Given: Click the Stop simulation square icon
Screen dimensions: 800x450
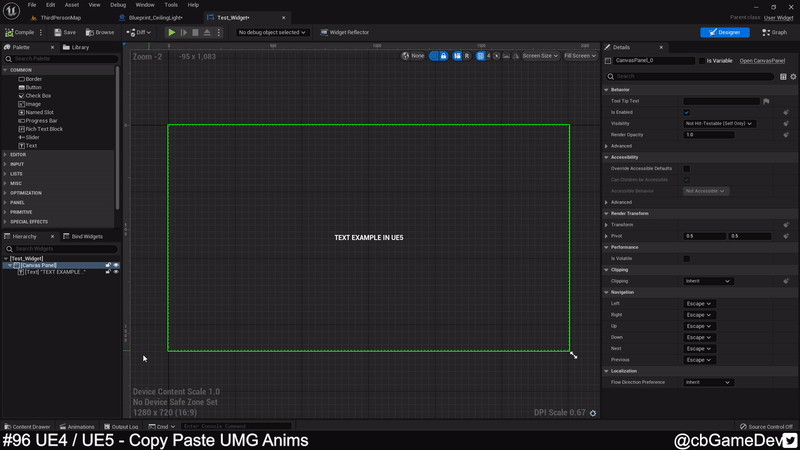Looking at the screenshot, I should [x=195, y=32].
